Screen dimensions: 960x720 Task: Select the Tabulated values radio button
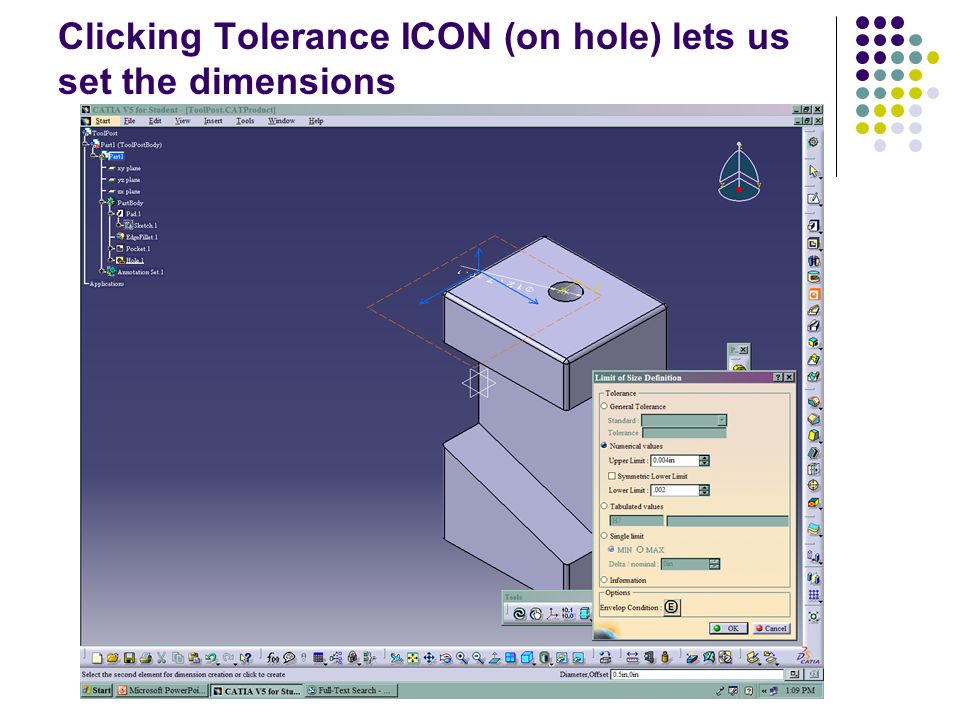(x=604, y=506)
